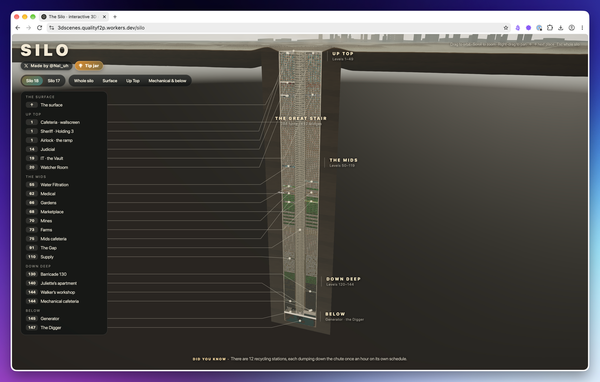Viewport: 600px width, 382px height.
Task: Jump to Juliette's apartment
Action: 64,283
